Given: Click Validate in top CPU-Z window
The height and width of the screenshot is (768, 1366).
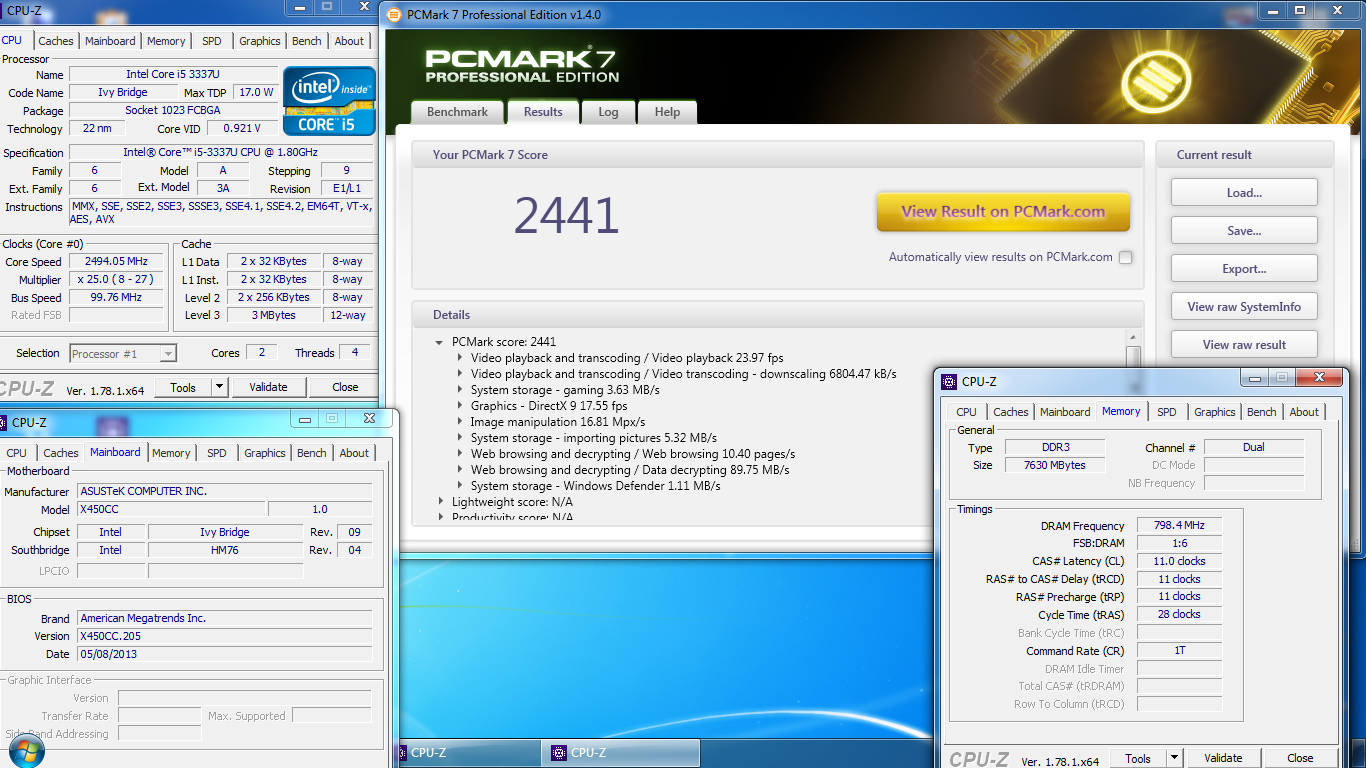Looking at the screenshot, I should pyautogui.click(x=268, y=387).
